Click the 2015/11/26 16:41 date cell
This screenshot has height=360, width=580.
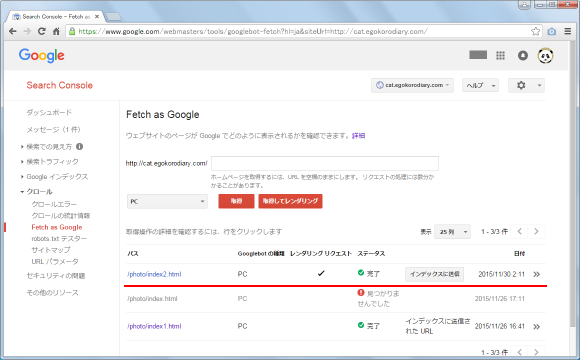(500, 326)
